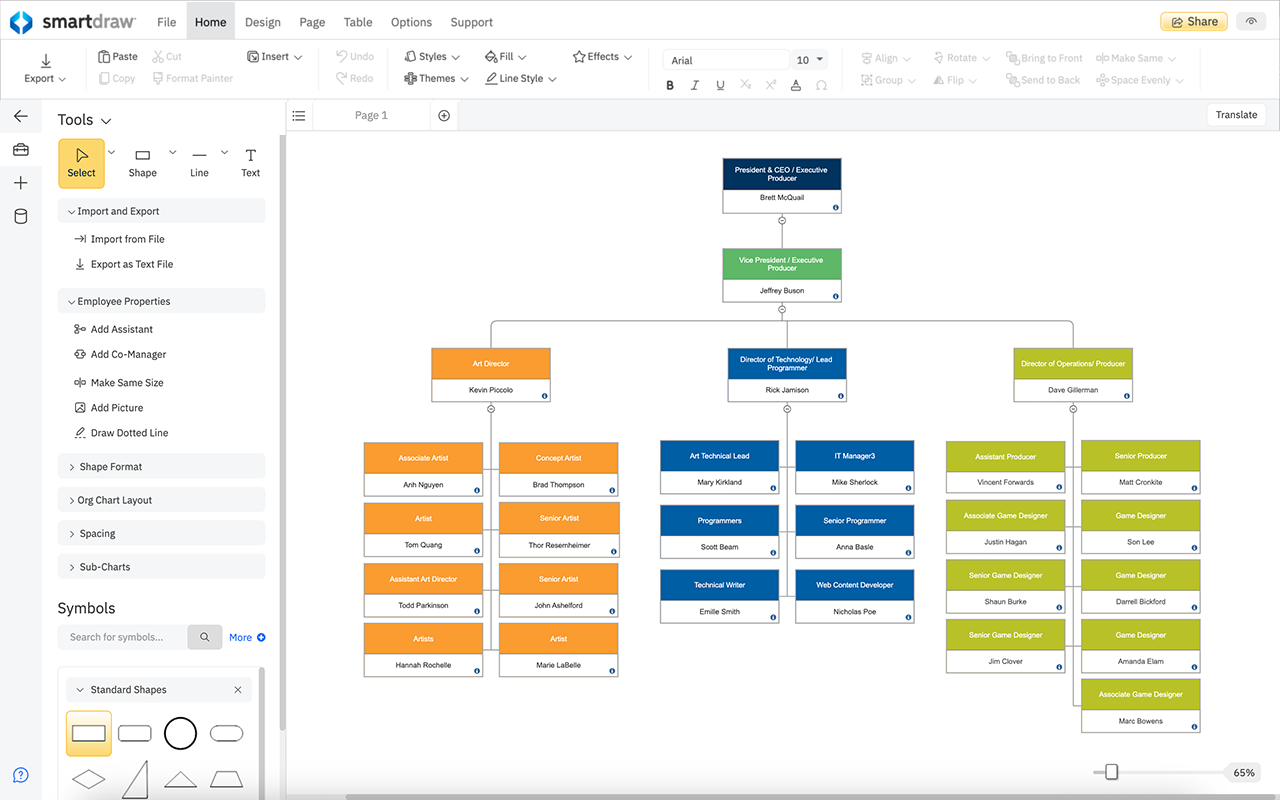
Task: Click the zoom slider handle
Action: (x=1111, y=772)
